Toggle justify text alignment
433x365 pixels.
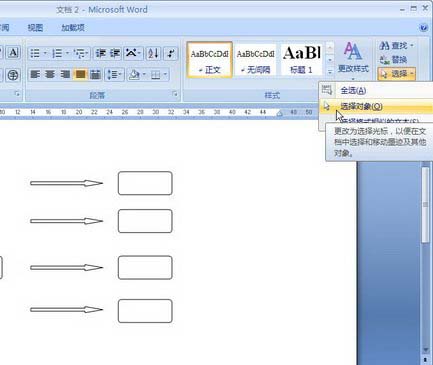[80, 74]
